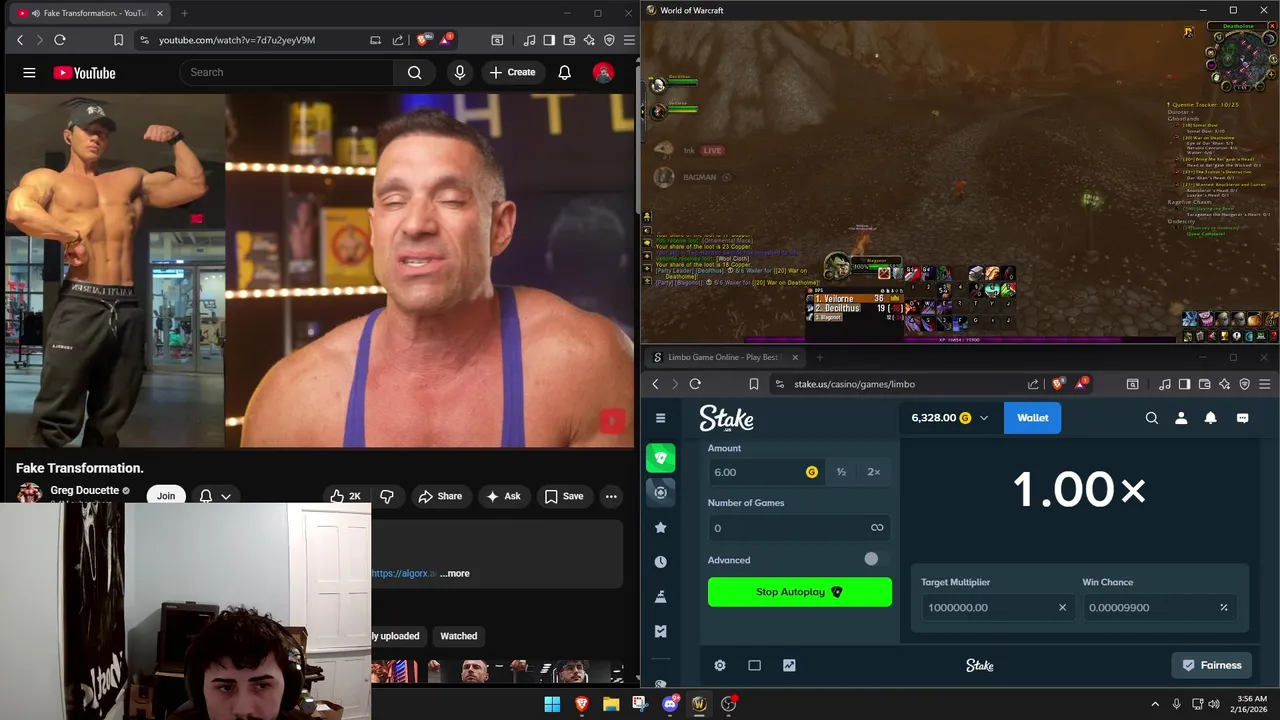
Task: Toggle the Brave sidebar panel in YouTube window
Action: [549, 40]
